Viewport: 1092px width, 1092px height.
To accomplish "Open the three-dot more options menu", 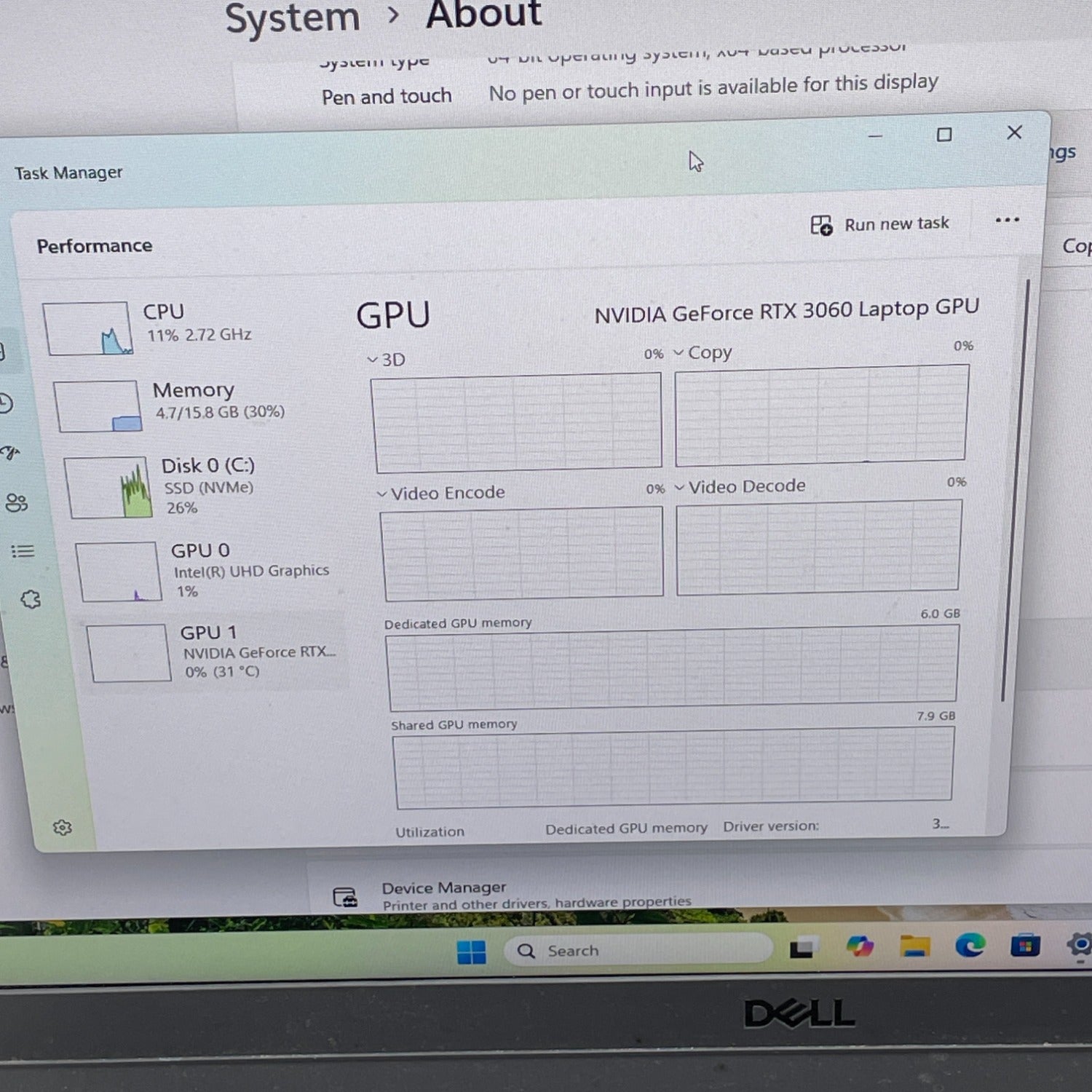I will pyautogui.click(x=1007, y=221).
